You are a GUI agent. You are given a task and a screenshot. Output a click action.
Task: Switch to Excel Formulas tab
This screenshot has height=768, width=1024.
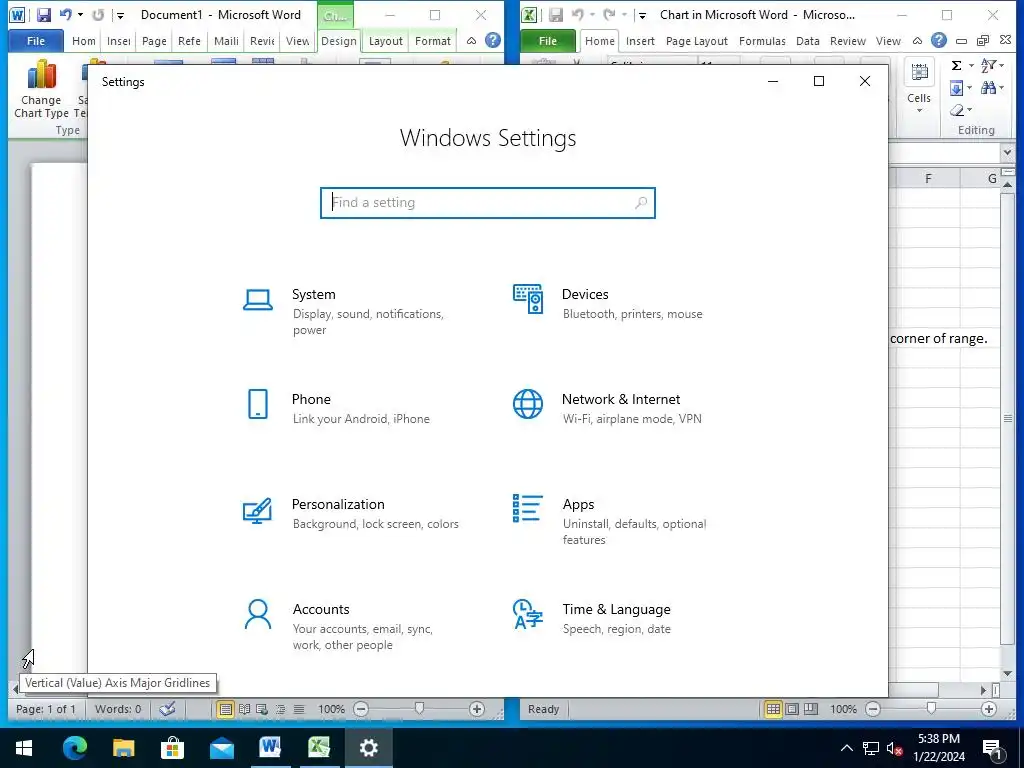762,40
